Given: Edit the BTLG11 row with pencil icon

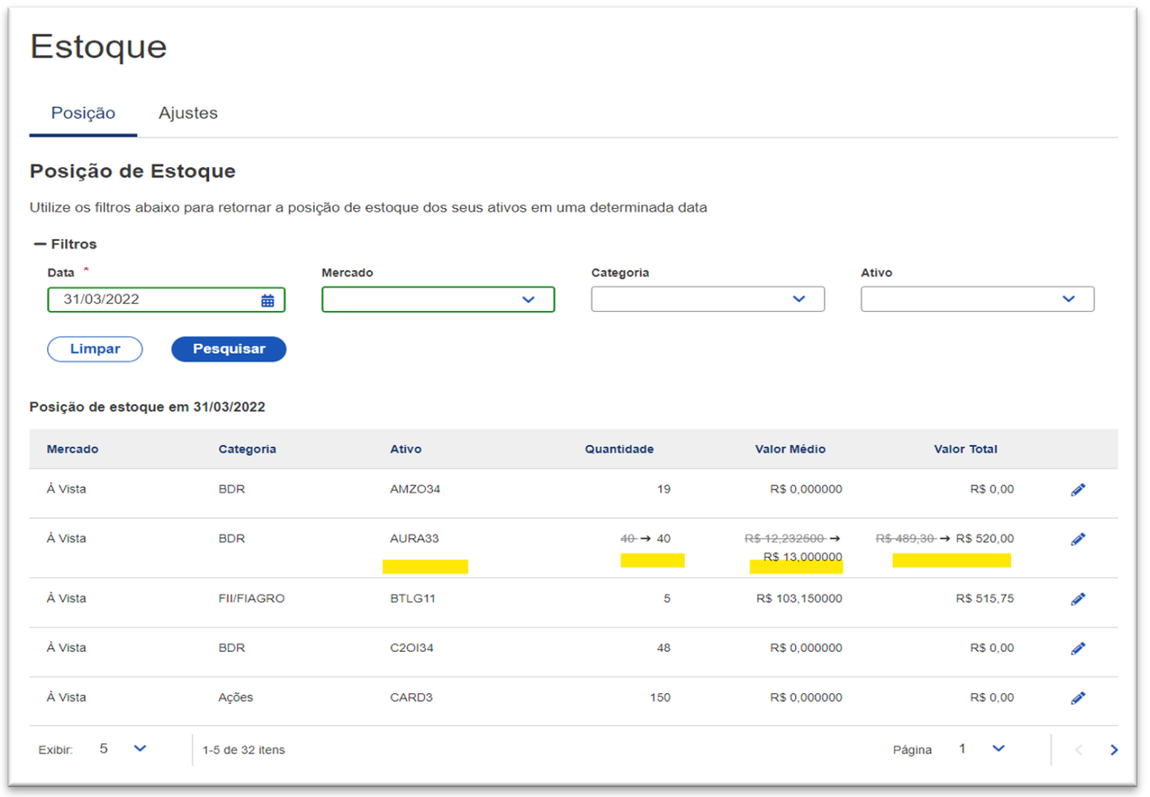Looking at the screenshot, I should tap(1078, 599).
